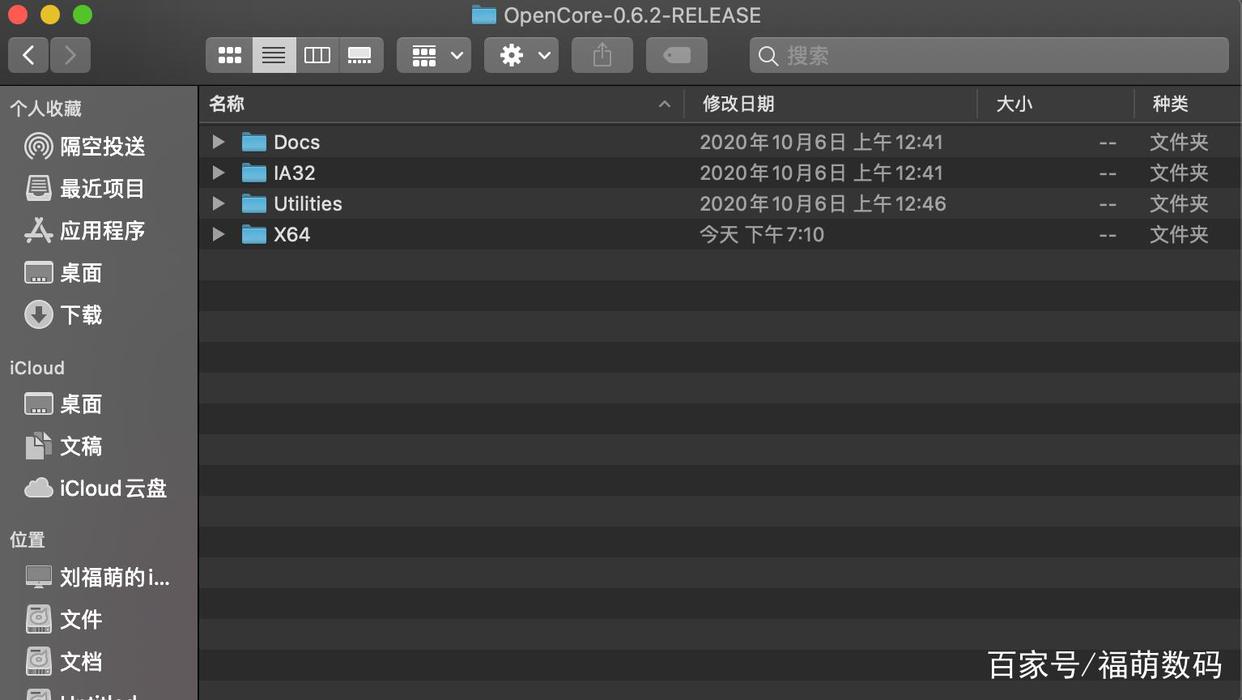Select 刘福萌的i... computer in sidebar
The width and height of the screenshot is (1242, 700).
[x=97, y=578]
